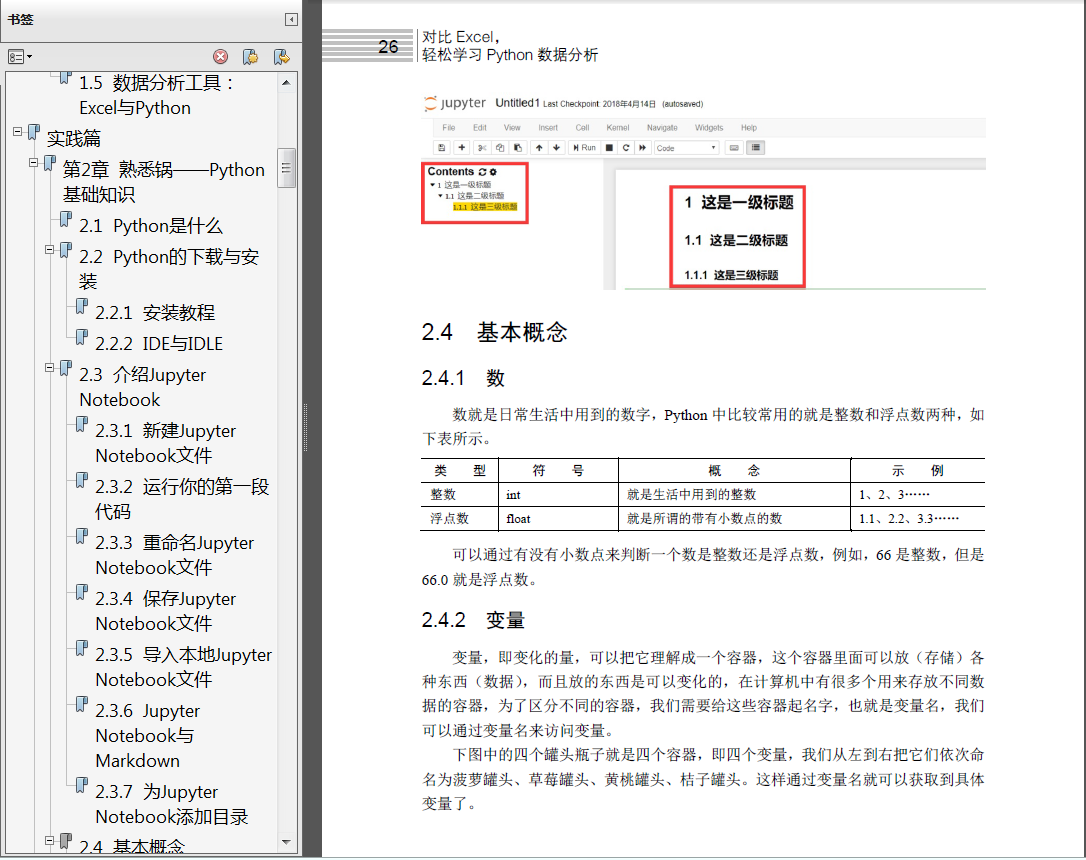This screenshot has width=1086, height=860.
Task: Create a new bookmark
Action: point(251,57)
